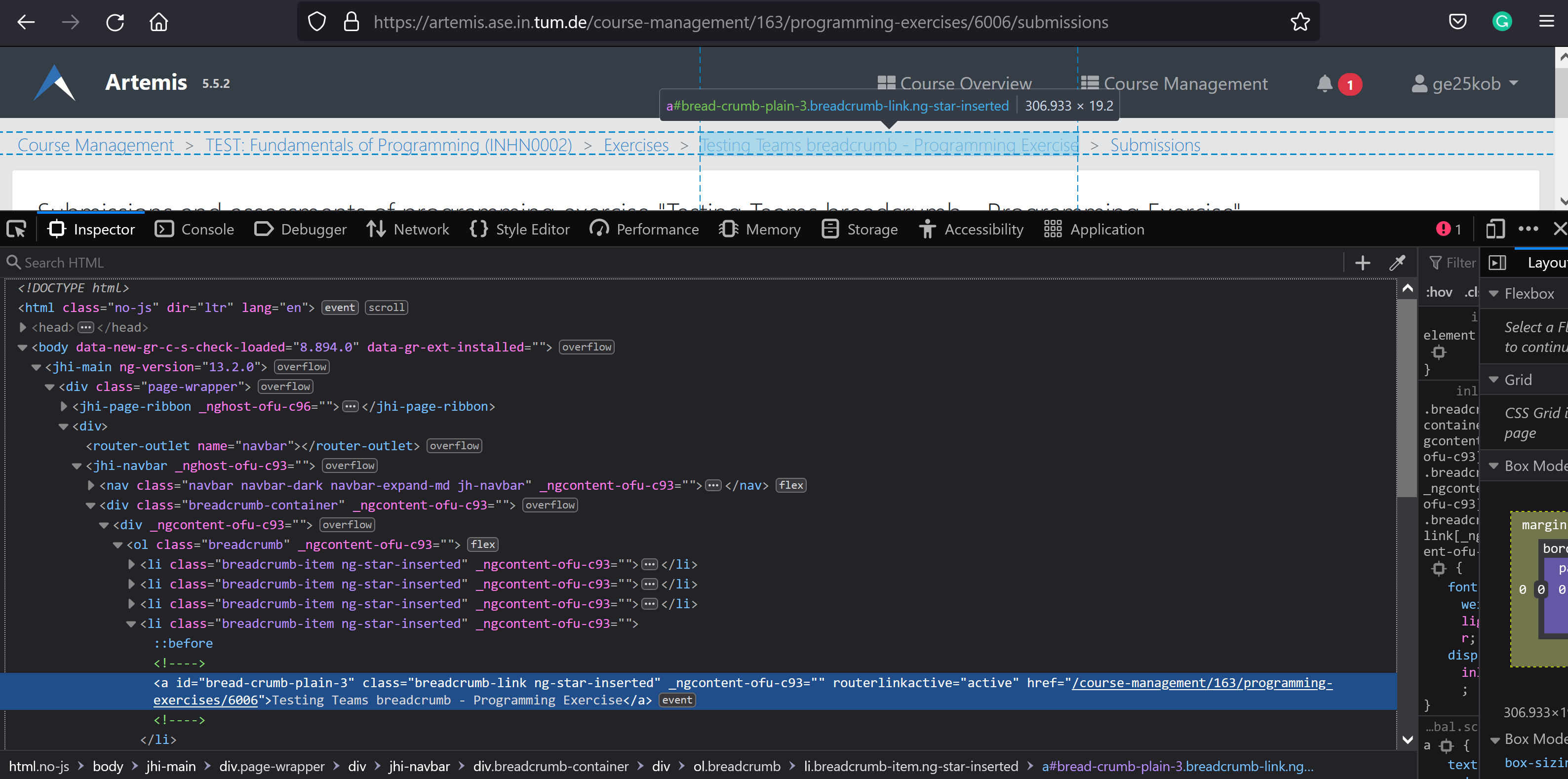The height and width of the screenshot is (779, 1568).
Task: Activate the eyedropper color picker icon
Action: pyautogui.click(x=1397, y=262)
